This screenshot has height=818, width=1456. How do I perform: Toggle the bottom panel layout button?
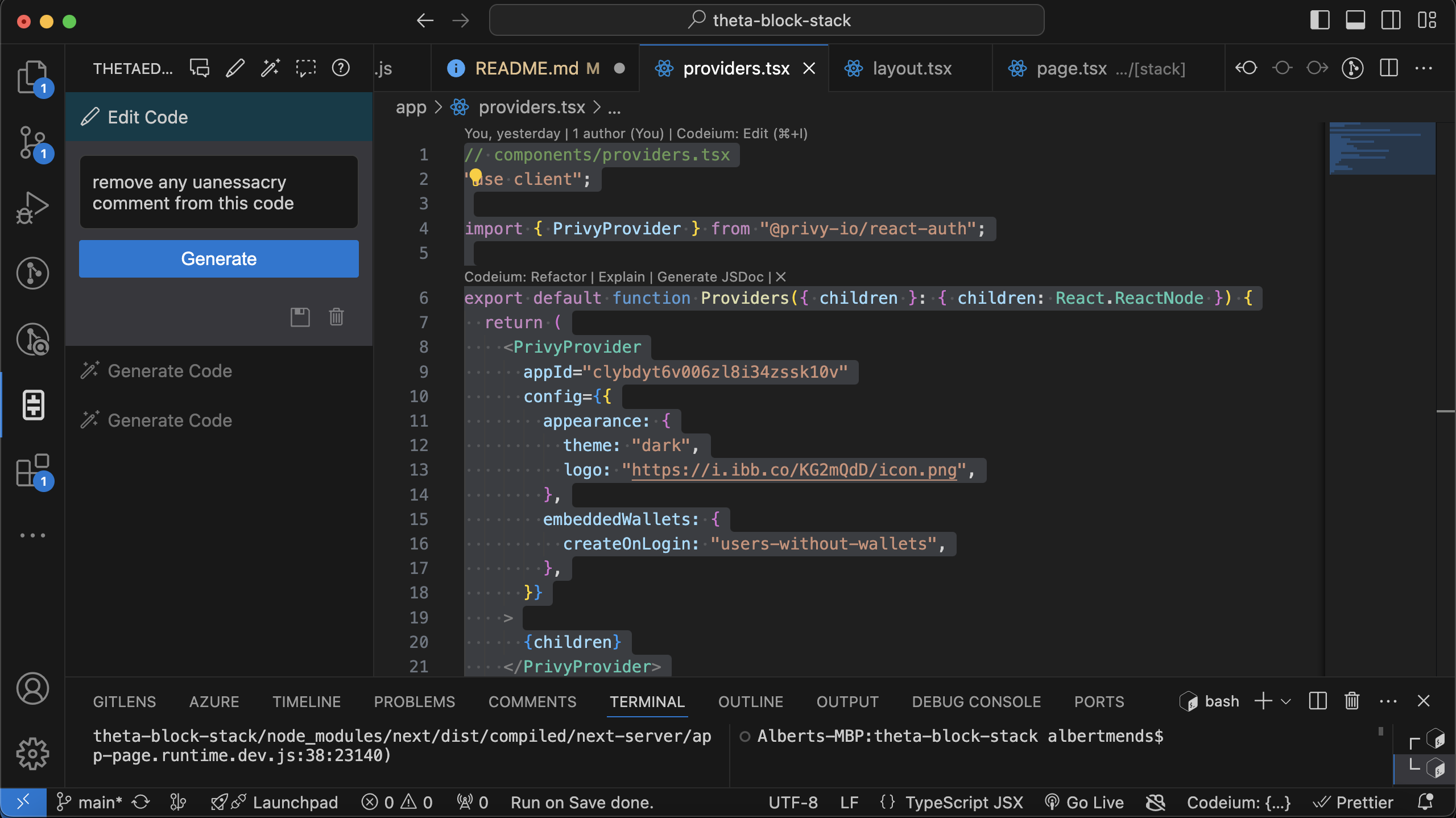tap(1355, 20)
